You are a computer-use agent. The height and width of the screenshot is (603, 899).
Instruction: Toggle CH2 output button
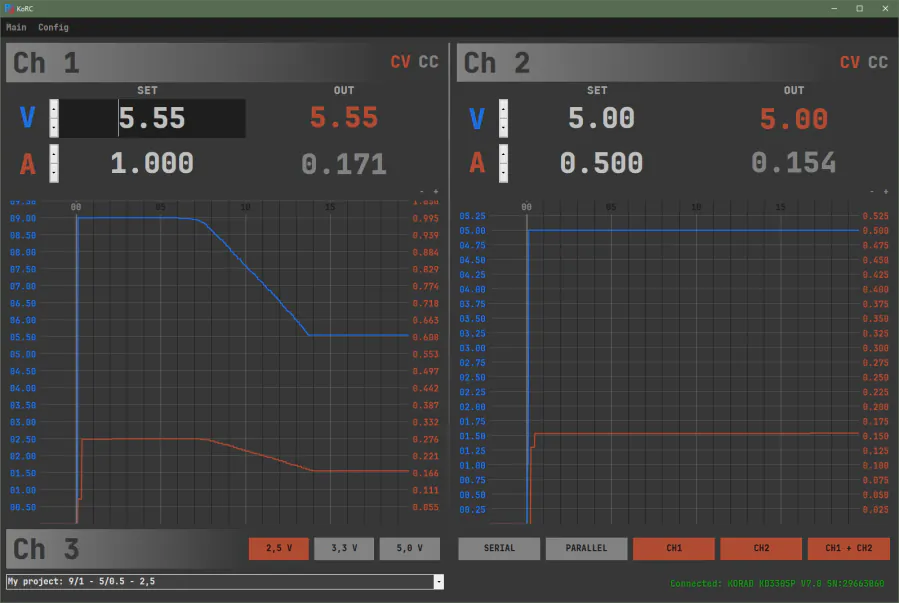pyautogui.click(x=761, y=549)
